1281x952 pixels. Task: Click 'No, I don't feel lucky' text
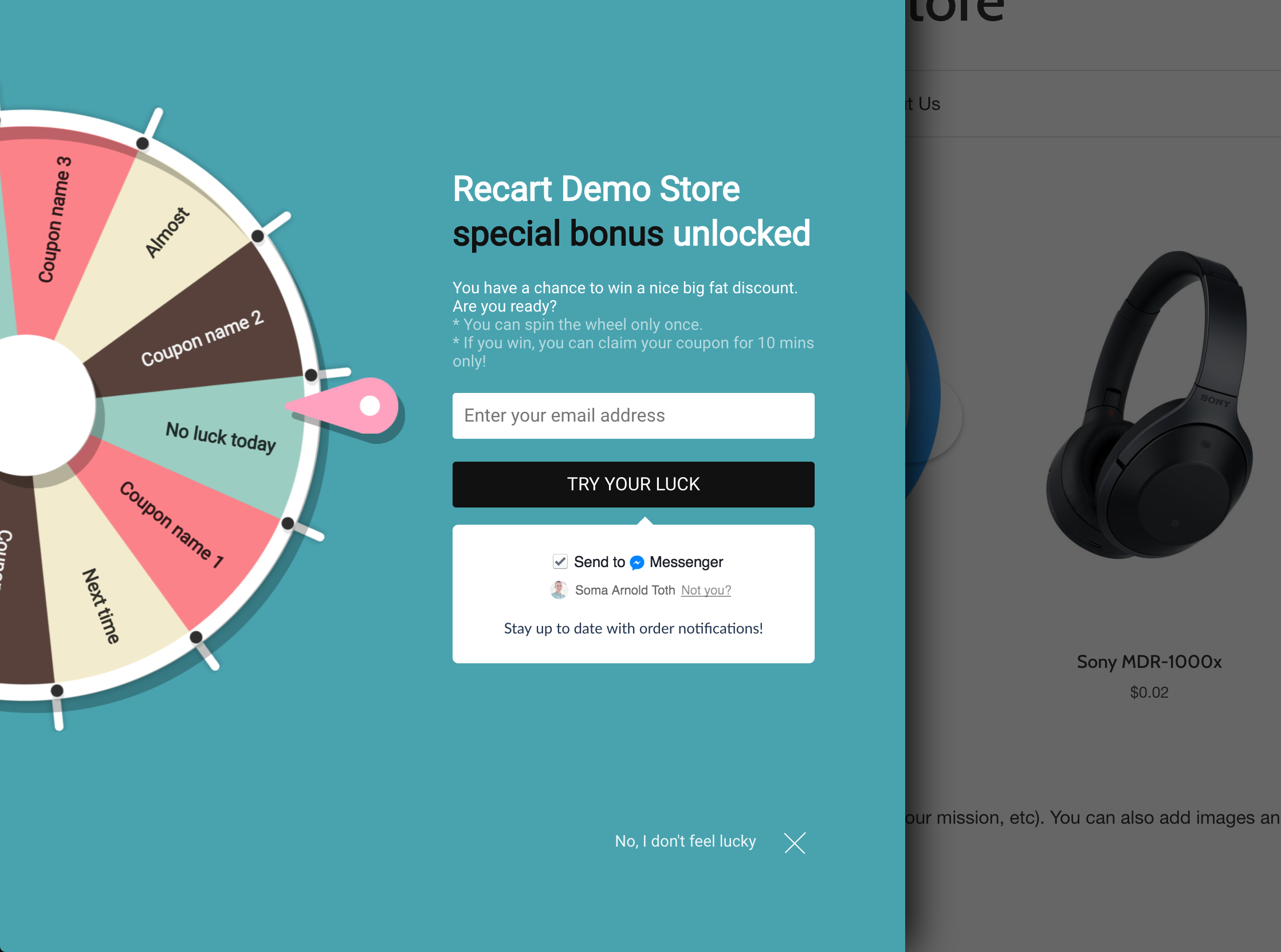[x=685, y=841]
